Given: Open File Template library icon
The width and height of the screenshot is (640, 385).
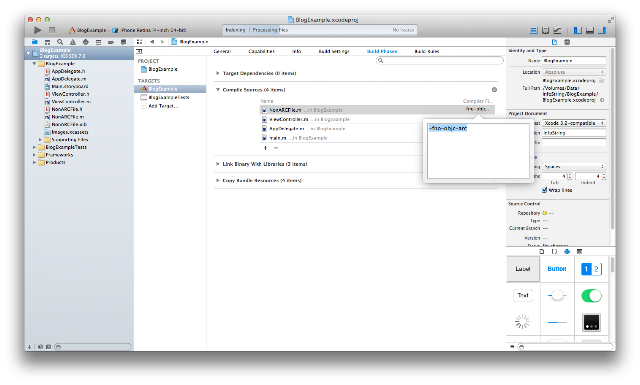Looking at the screenshot, I should pos(542,251).
